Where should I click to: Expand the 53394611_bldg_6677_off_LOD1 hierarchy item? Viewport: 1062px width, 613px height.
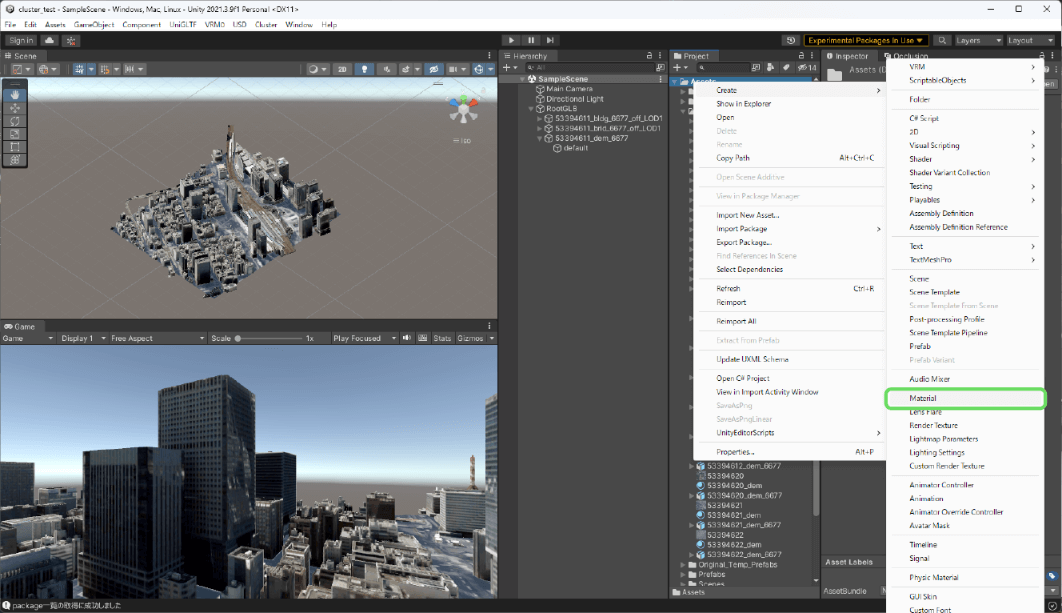tap(540, 118)
